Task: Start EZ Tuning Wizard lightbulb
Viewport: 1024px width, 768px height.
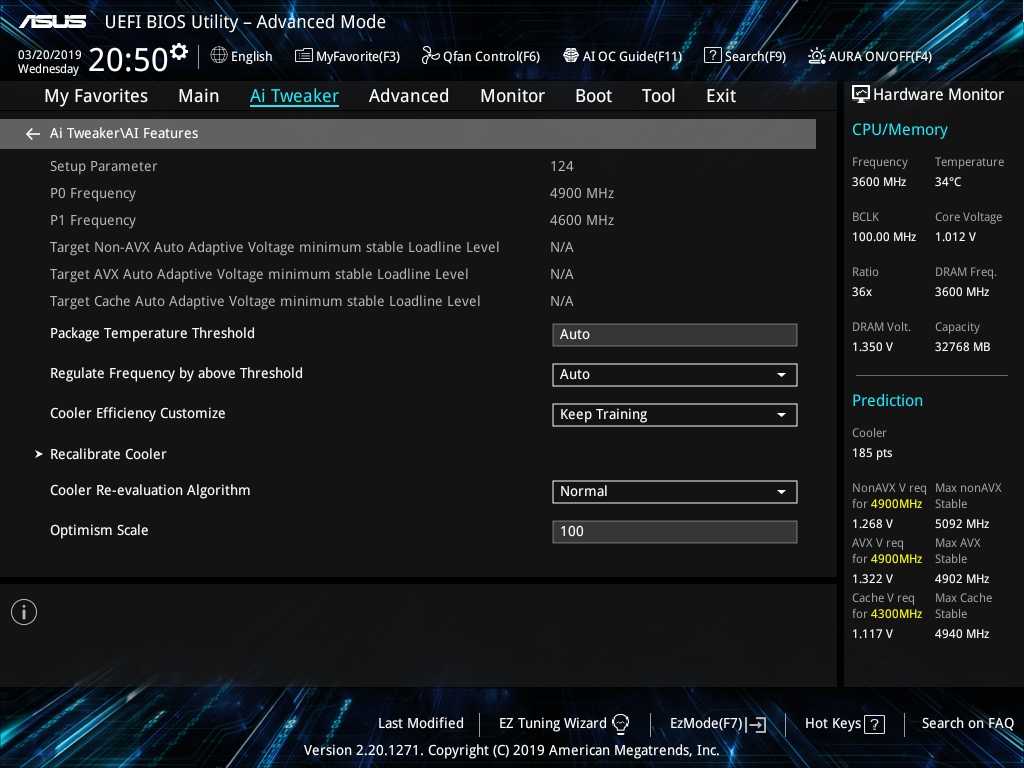Action: coord(620,724)
